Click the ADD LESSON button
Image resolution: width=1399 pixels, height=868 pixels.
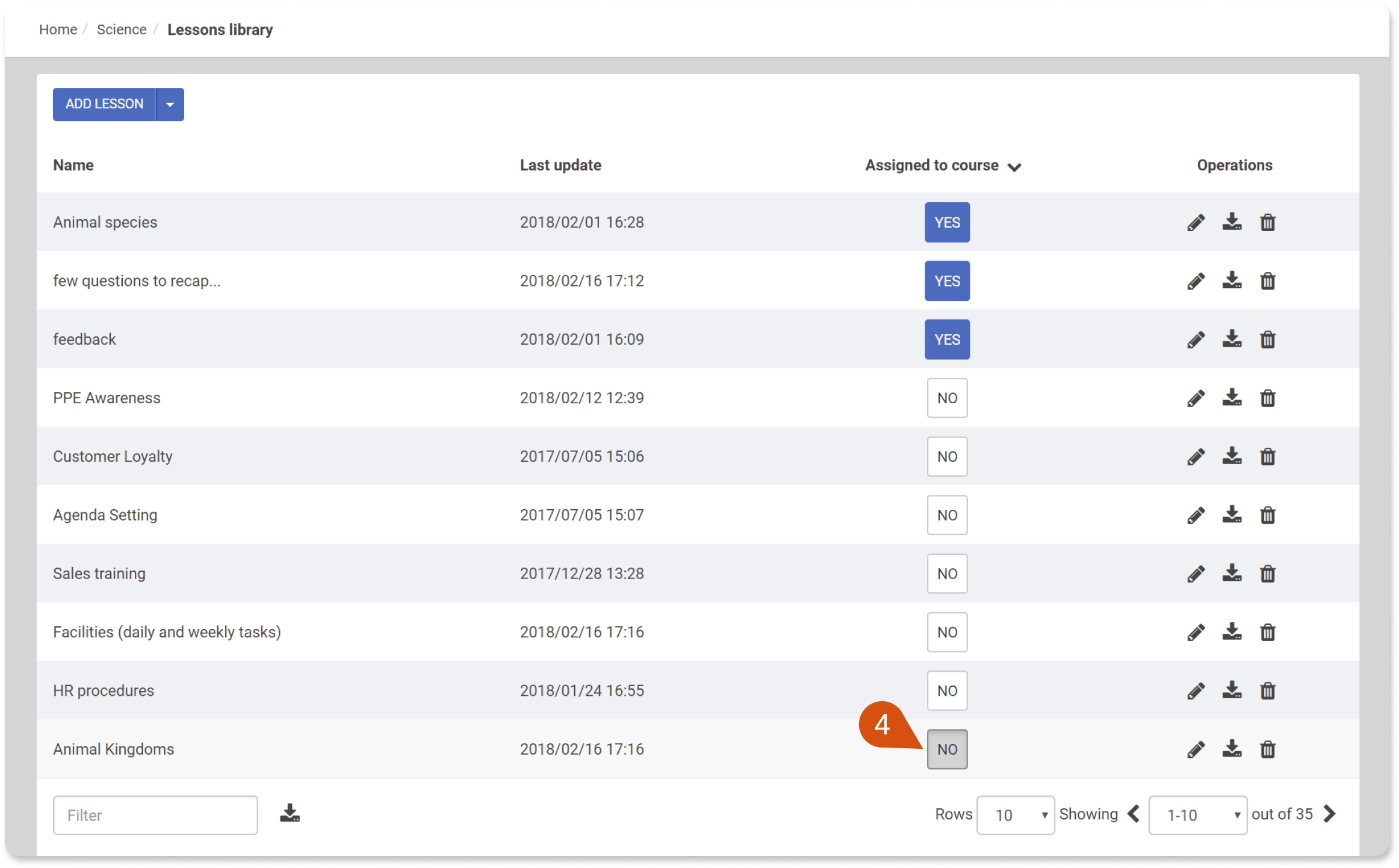[104, 105]
